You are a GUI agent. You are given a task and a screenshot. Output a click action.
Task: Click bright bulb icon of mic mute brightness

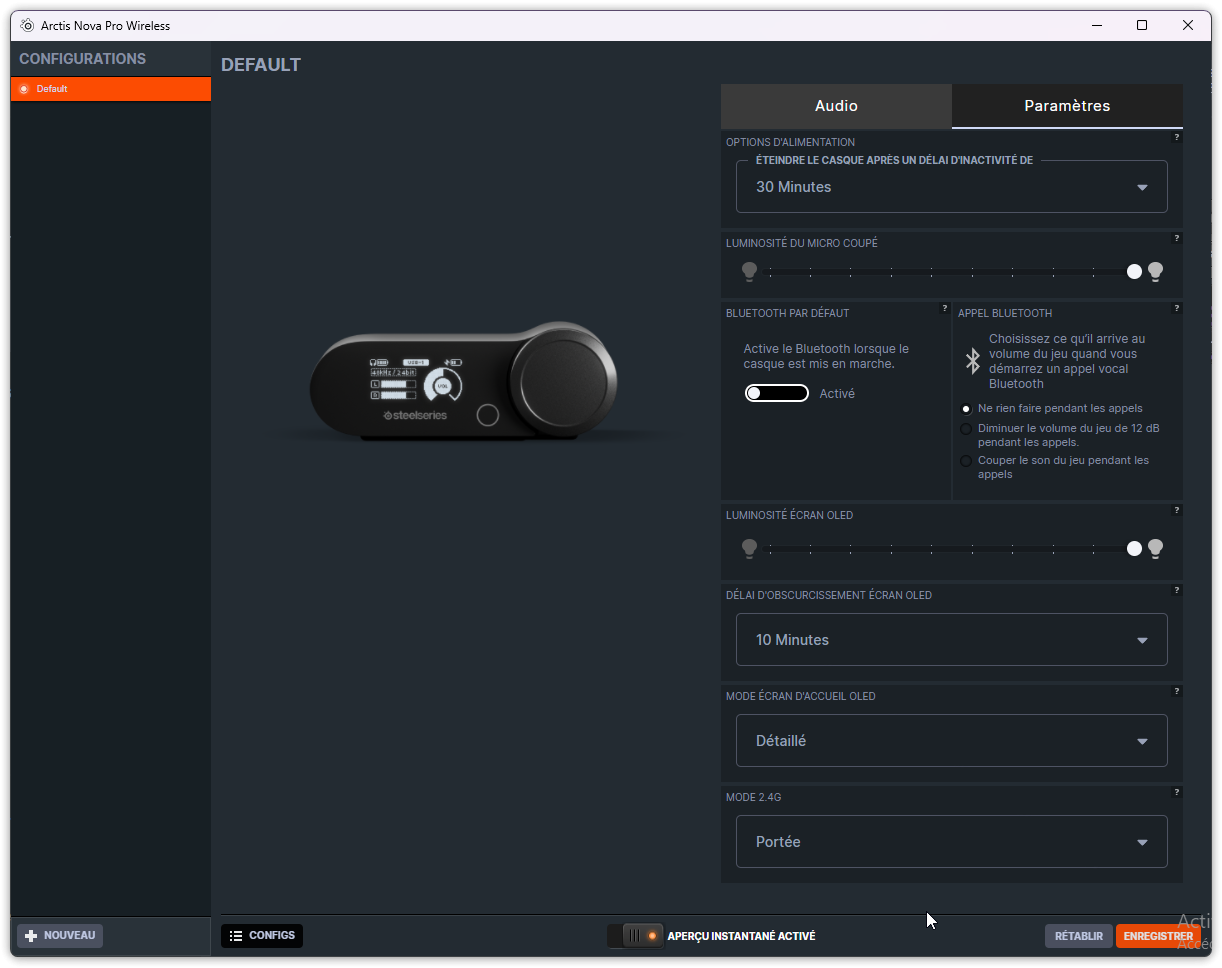tap(1155, 271)
